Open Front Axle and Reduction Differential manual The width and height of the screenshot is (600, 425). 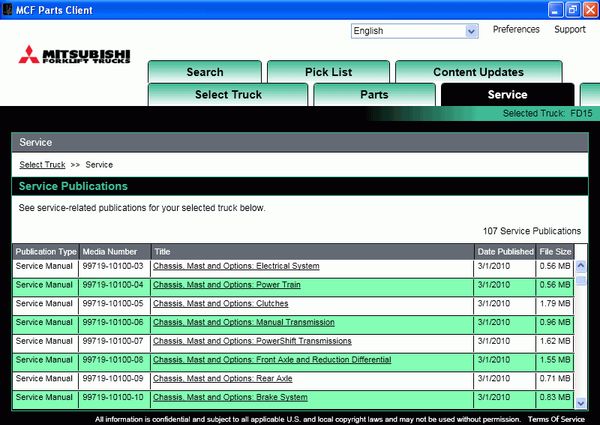point(272,360)
